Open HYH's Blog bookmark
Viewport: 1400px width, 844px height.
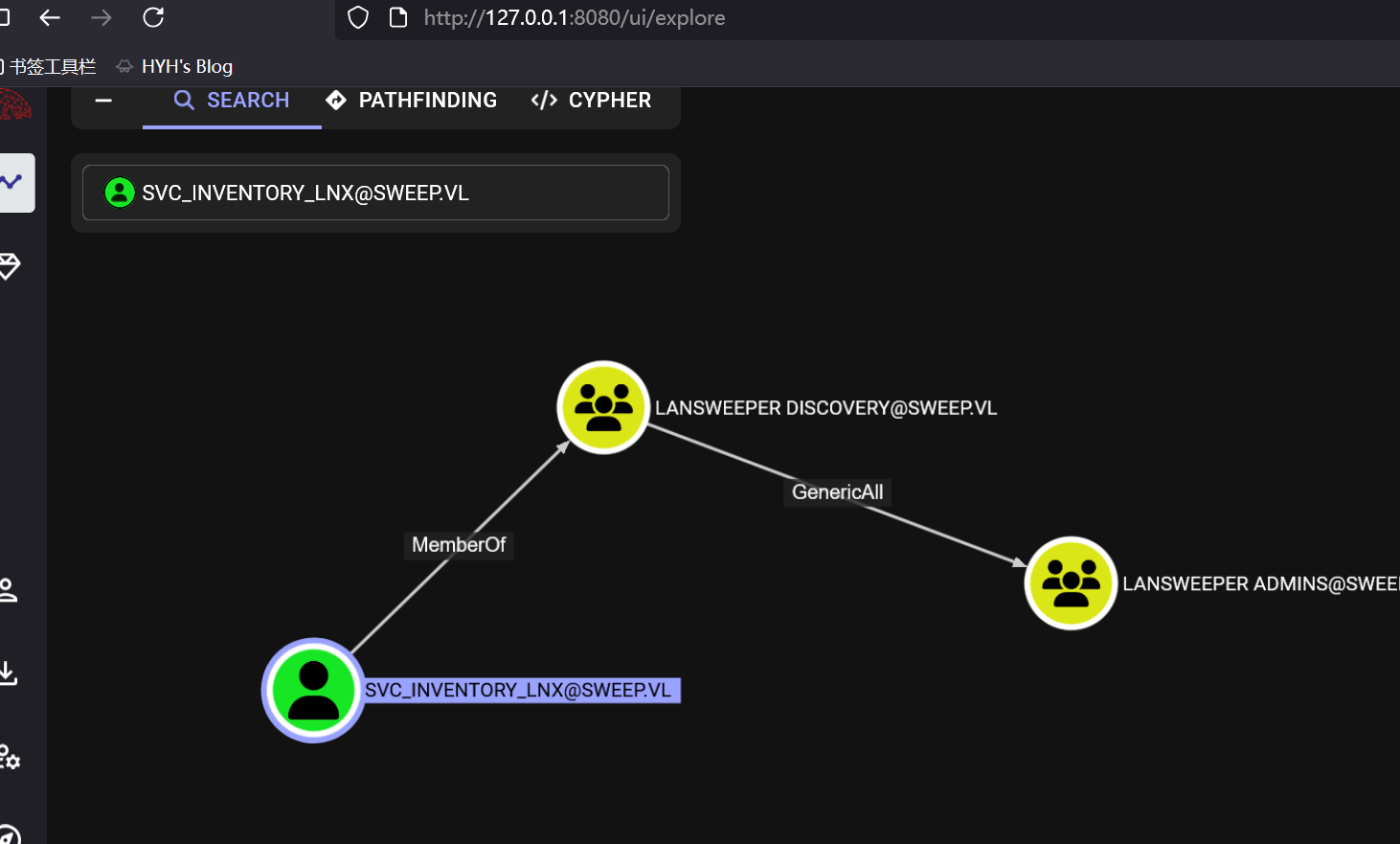174,66
